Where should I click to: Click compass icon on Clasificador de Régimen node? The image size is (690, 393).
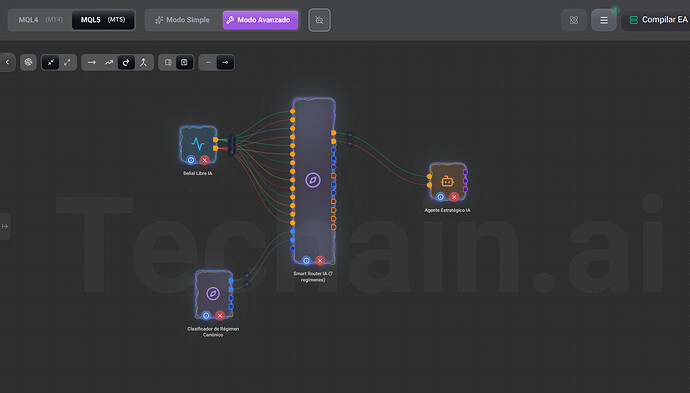[x=213, y=294]
